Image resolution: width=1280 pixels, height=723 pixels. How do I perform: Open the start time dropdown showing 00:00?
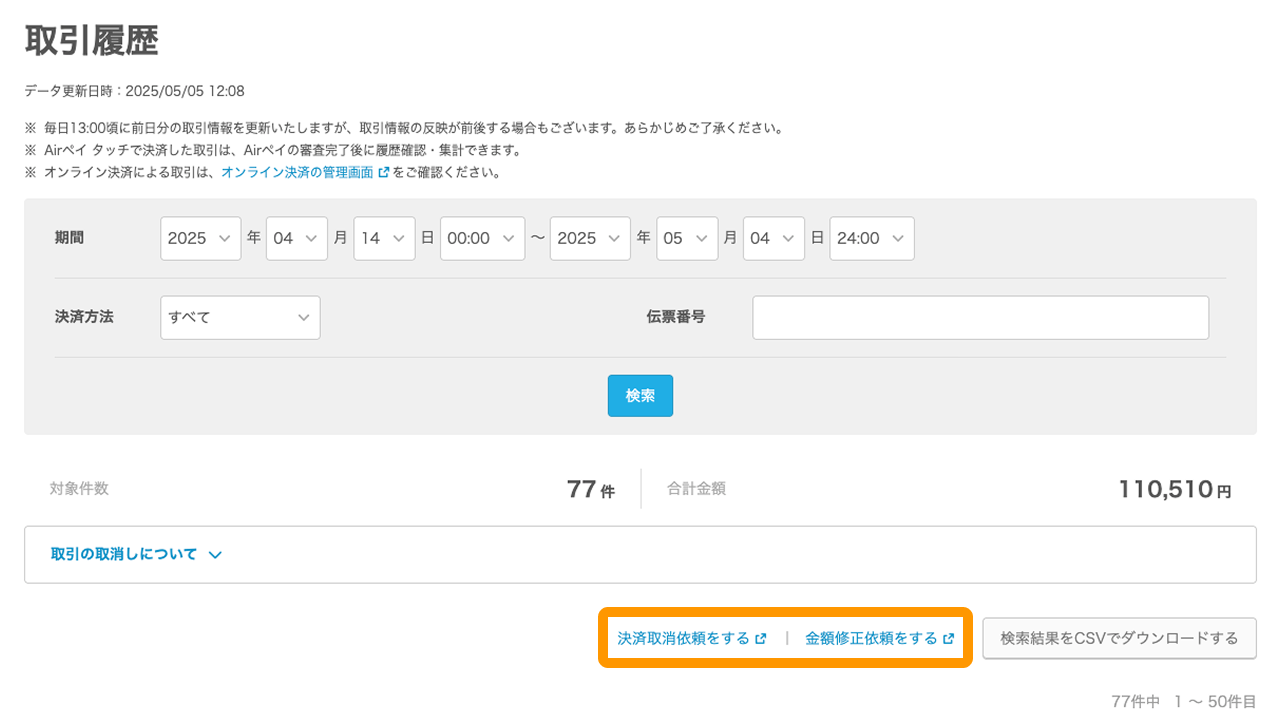point(482,238)
